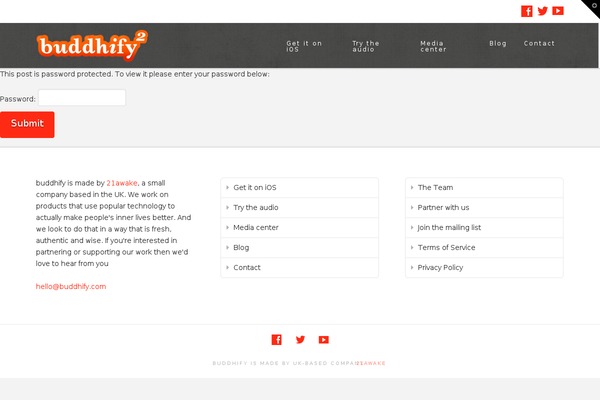Open the 'Terms of Service' footer link
Screen dimensions: 600x400
484,247
